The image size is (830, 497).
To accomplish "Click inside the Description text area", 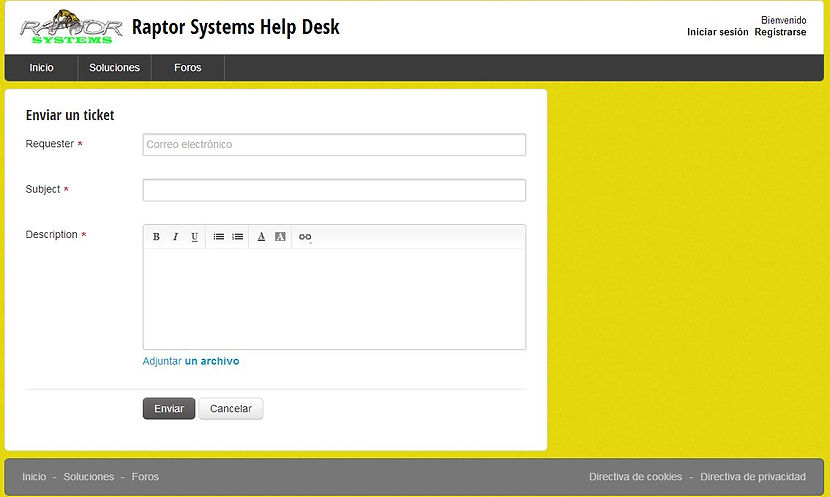I will (334, 299).
